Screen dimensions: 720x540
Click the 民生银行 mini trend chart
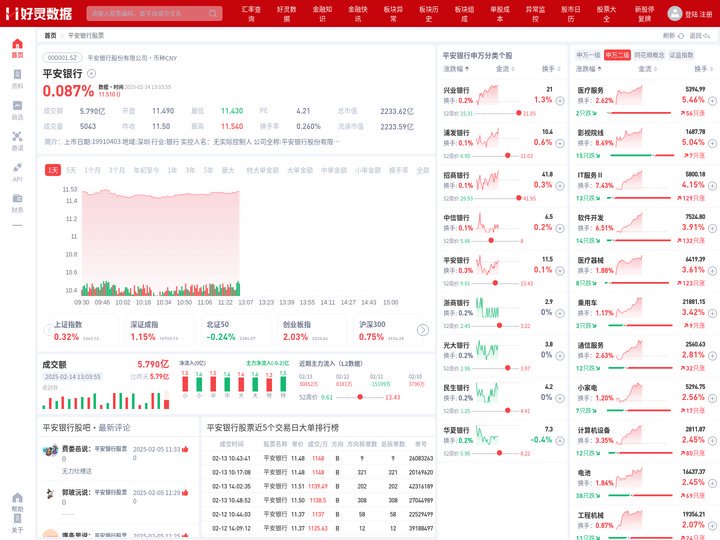click(487, 393)
